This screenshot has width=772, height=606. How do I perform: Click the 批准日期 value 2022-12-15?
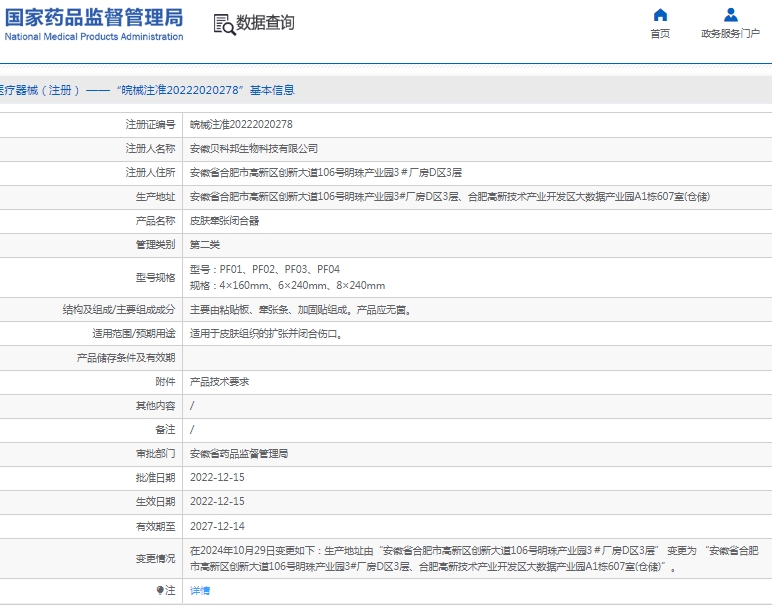[x=217, y=478]
